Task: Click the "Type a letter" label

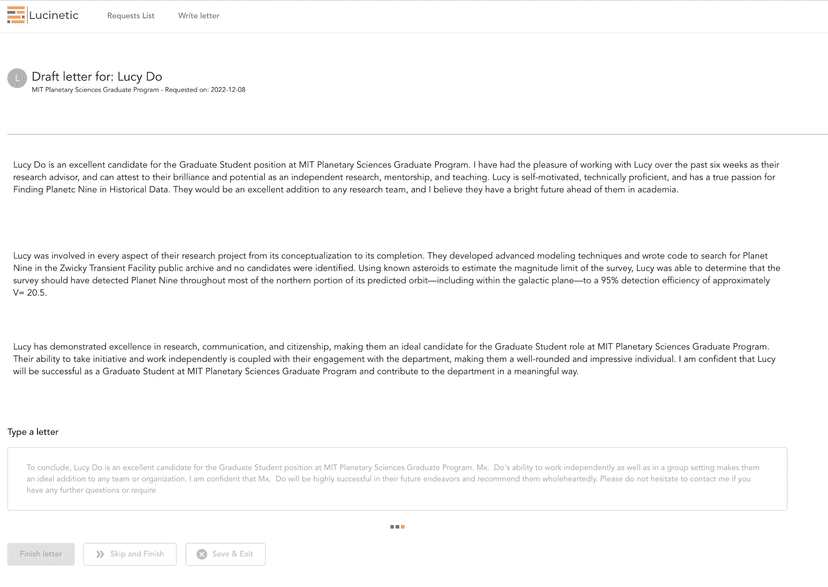Action: pos(33,432)
